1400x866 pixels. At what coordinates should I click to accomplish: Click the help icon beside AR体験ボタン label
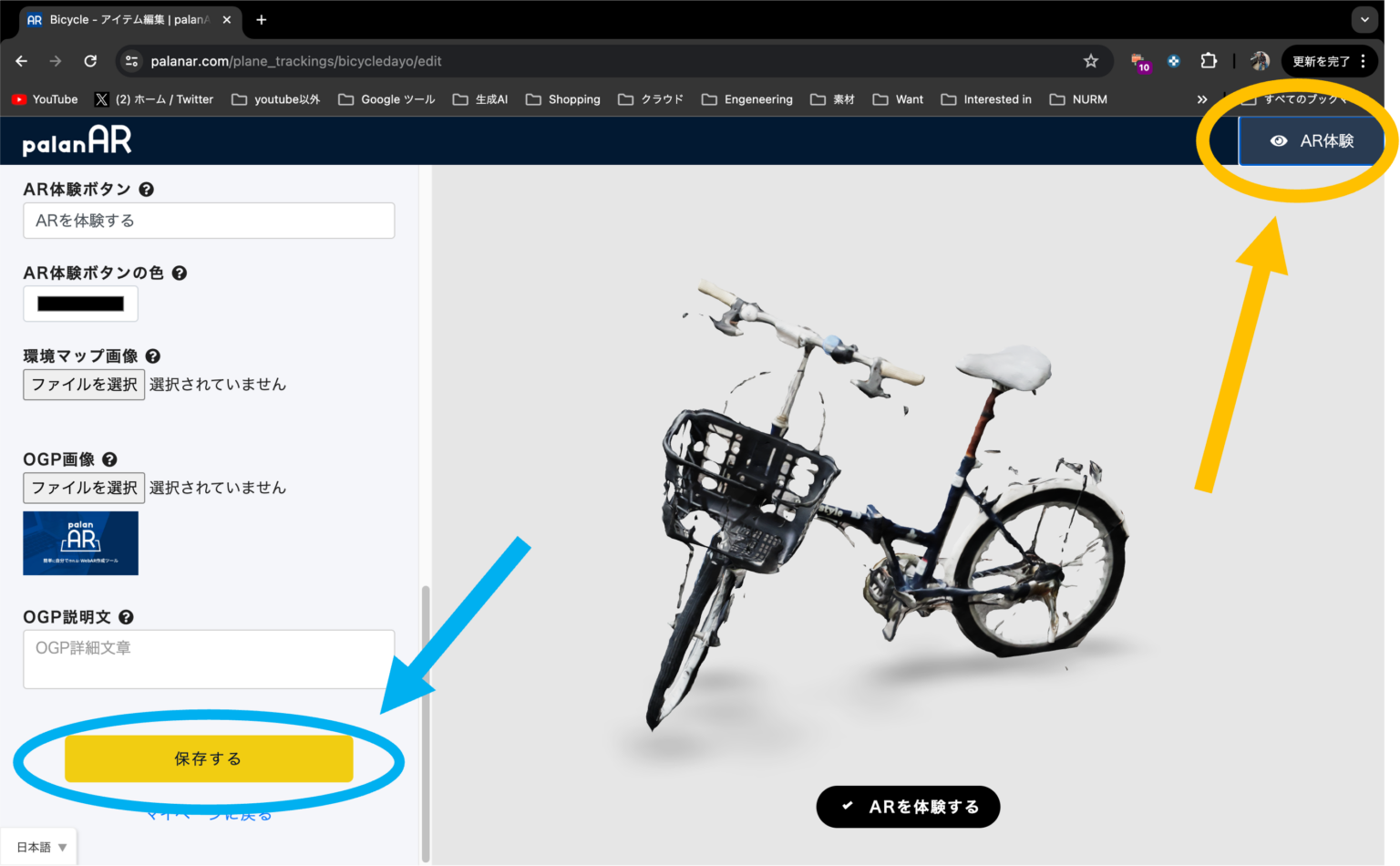pos(146,190)
